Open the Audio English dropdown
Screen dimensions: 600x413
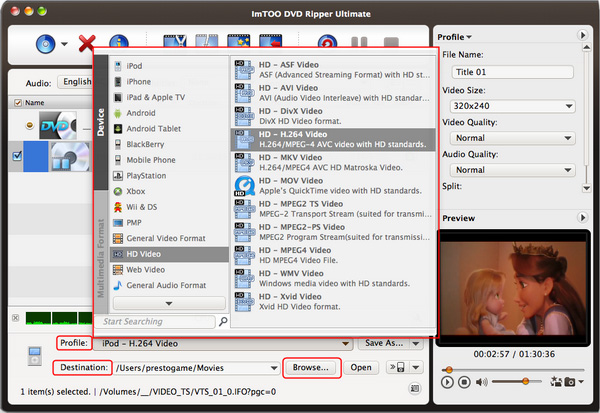click(76, 82)
